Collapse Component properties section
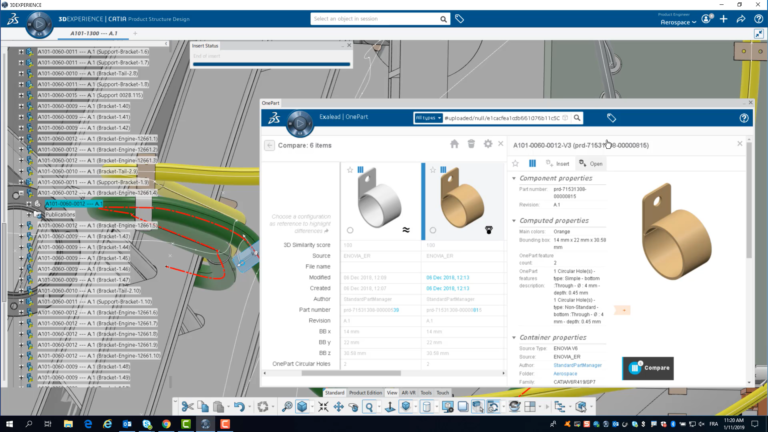 [x=514, y=178]
